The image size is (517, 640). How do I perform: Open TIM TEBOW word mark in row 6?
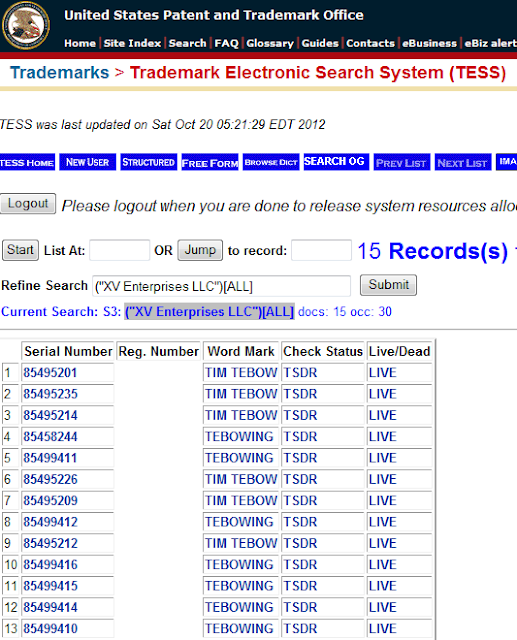point(241,479)
